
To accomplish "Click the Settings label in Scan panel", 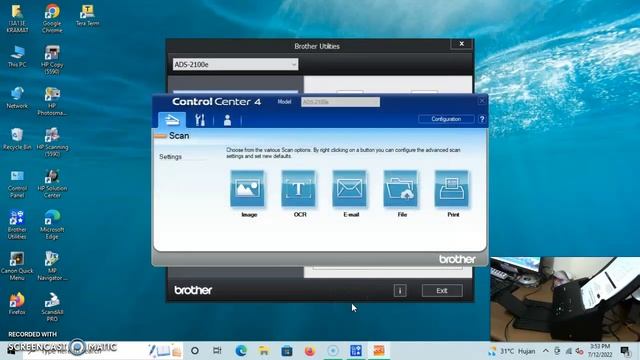I will tap(170, 157).
